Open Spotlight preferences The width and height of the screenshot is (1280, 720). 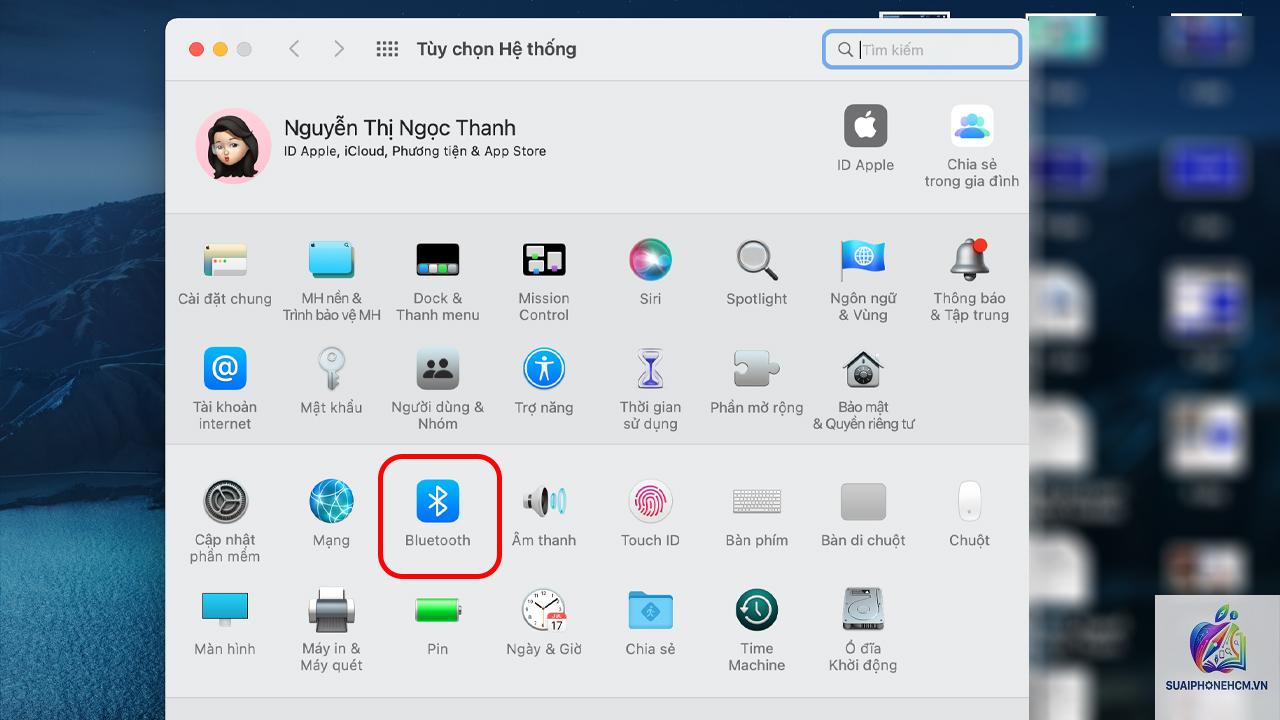coord(757,261)
